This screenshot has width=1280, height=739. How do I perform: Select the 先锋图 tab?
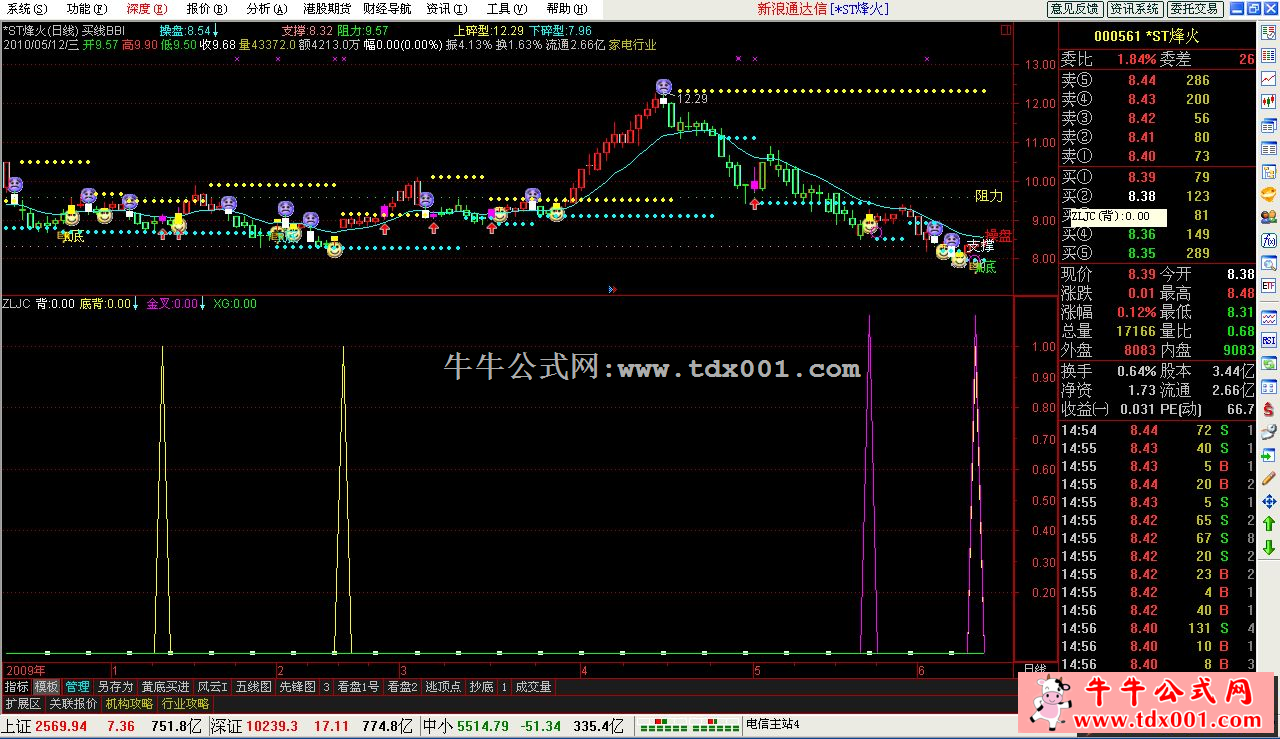click(x=297, y=687)
